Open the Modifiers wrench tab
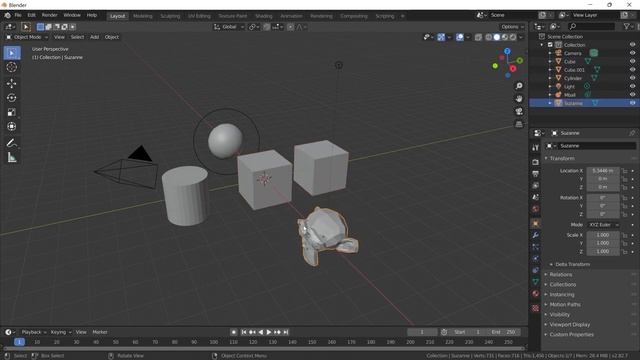 point(536,236)
